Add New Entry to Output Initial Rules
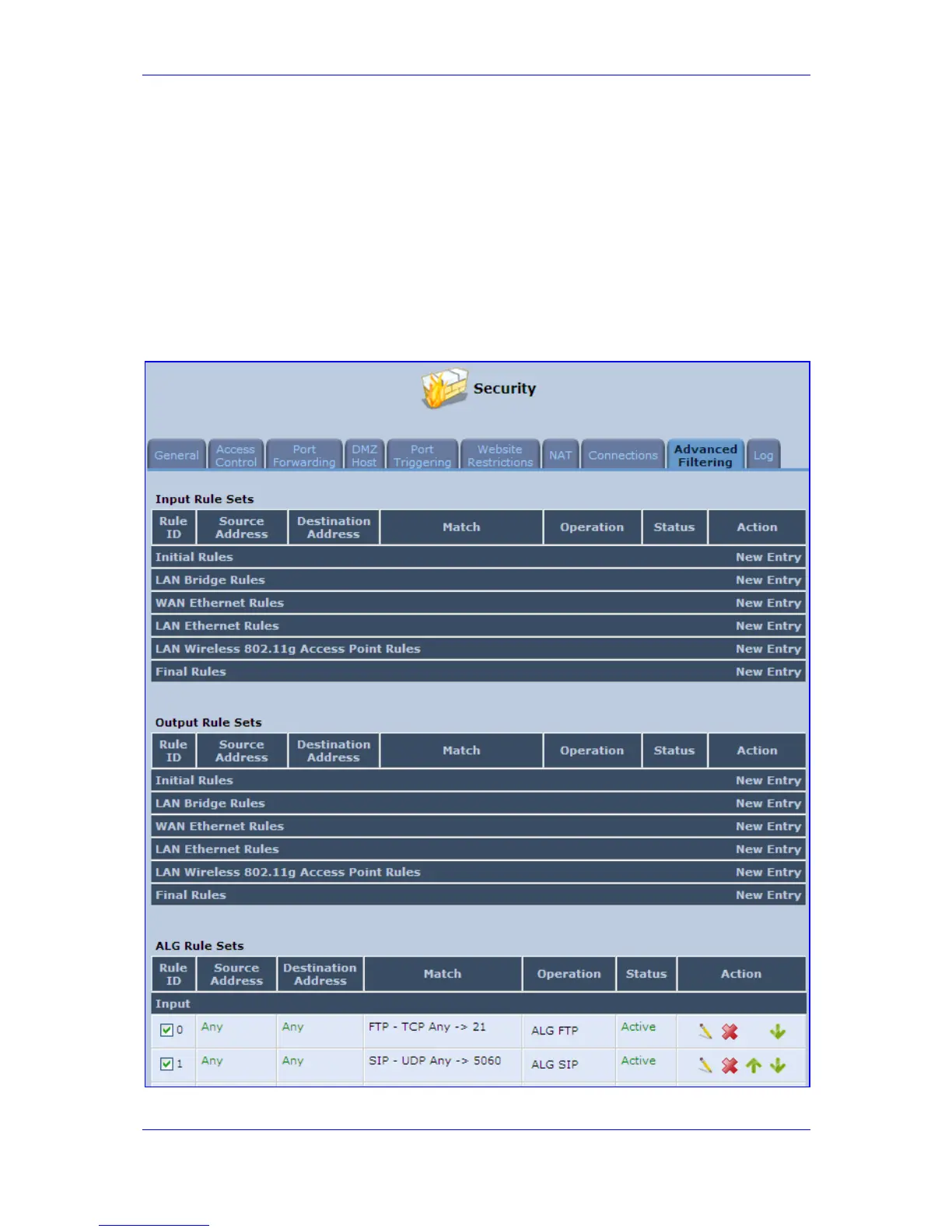The width and height of the screenshot is (952, 1232). (768, 780)
